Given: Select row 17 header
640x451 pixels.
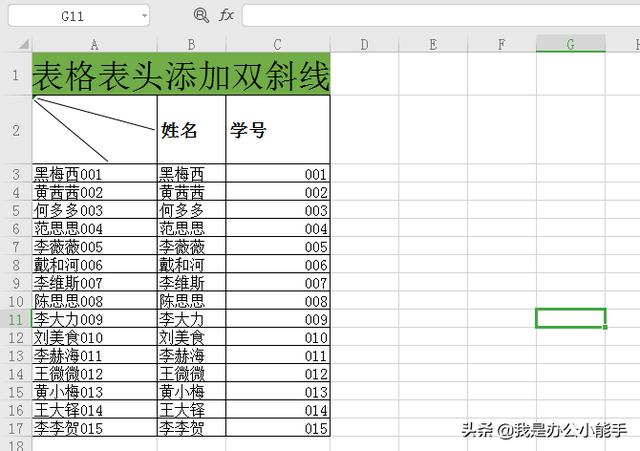Looking at the screenshot, I should pyautogui.click(x=16, y=428).
